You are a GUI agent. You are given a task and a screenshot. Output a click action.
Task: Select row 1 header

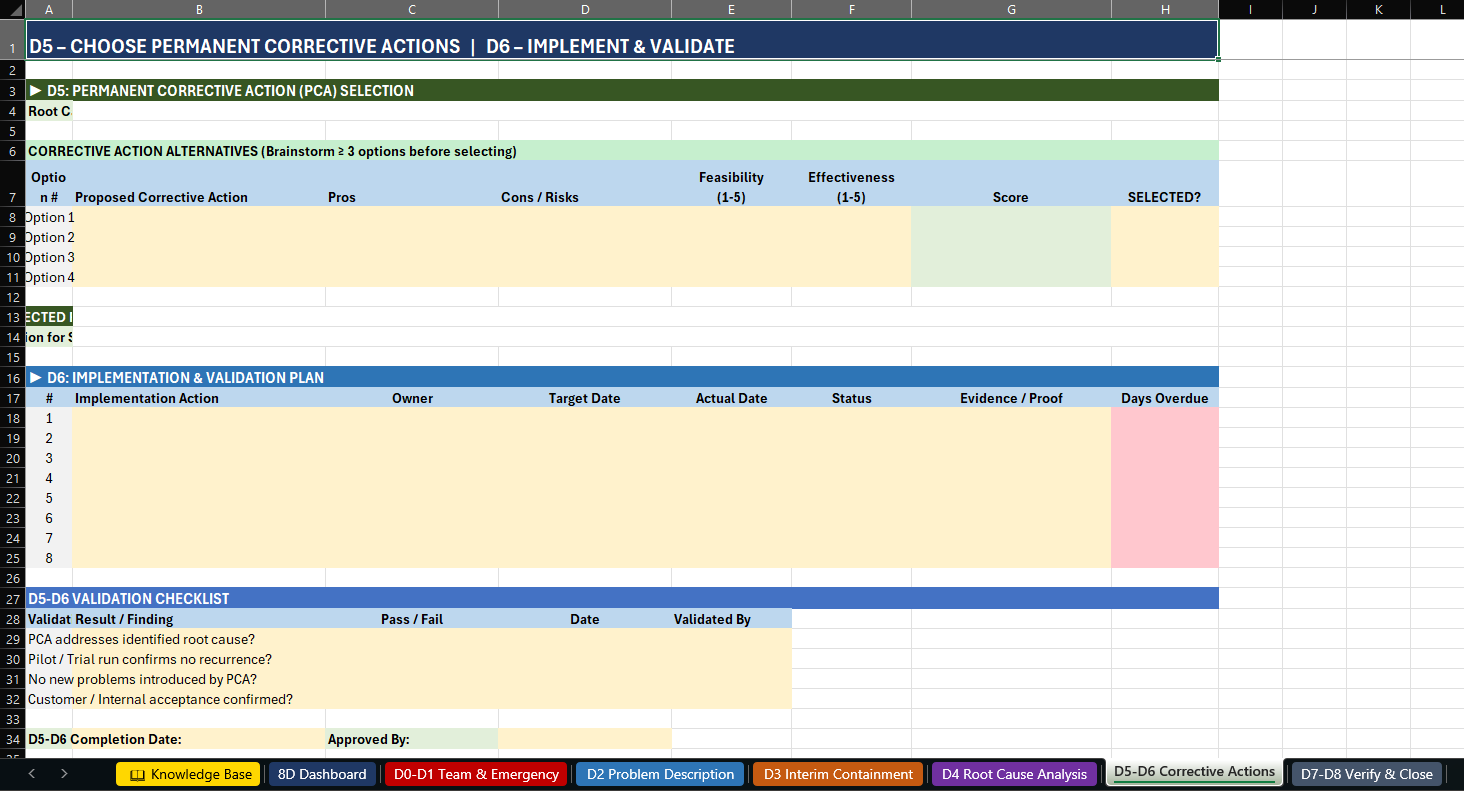[x=11, y=46]
